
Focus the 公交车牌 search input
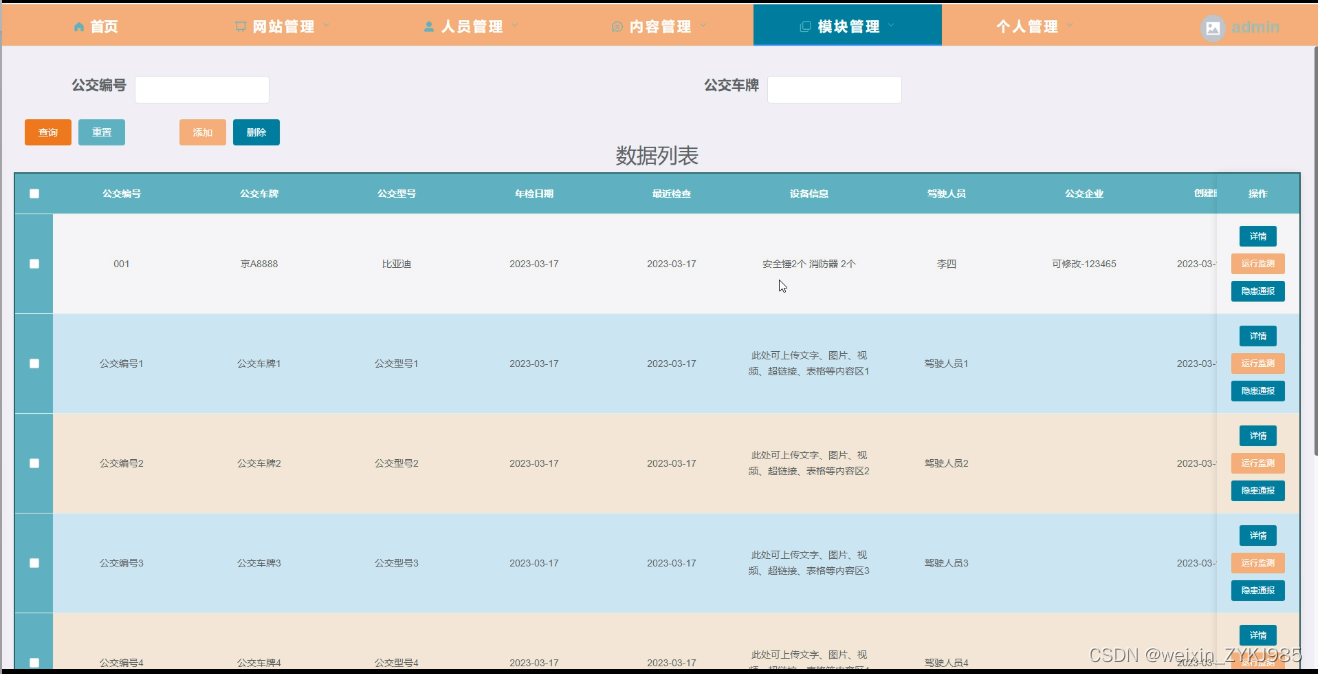point(834,90)
